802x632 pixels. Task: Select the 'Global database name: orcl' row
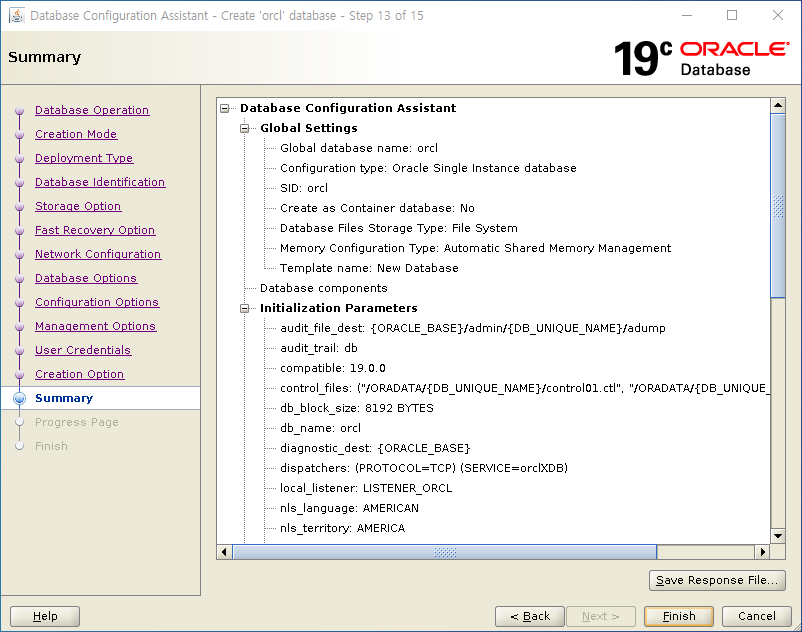pos(359,148)
